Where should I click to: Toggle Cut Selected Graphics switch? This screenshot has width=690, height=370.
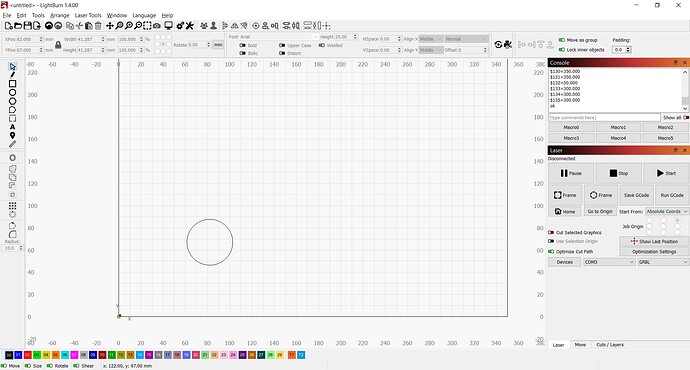click(551, 232)
